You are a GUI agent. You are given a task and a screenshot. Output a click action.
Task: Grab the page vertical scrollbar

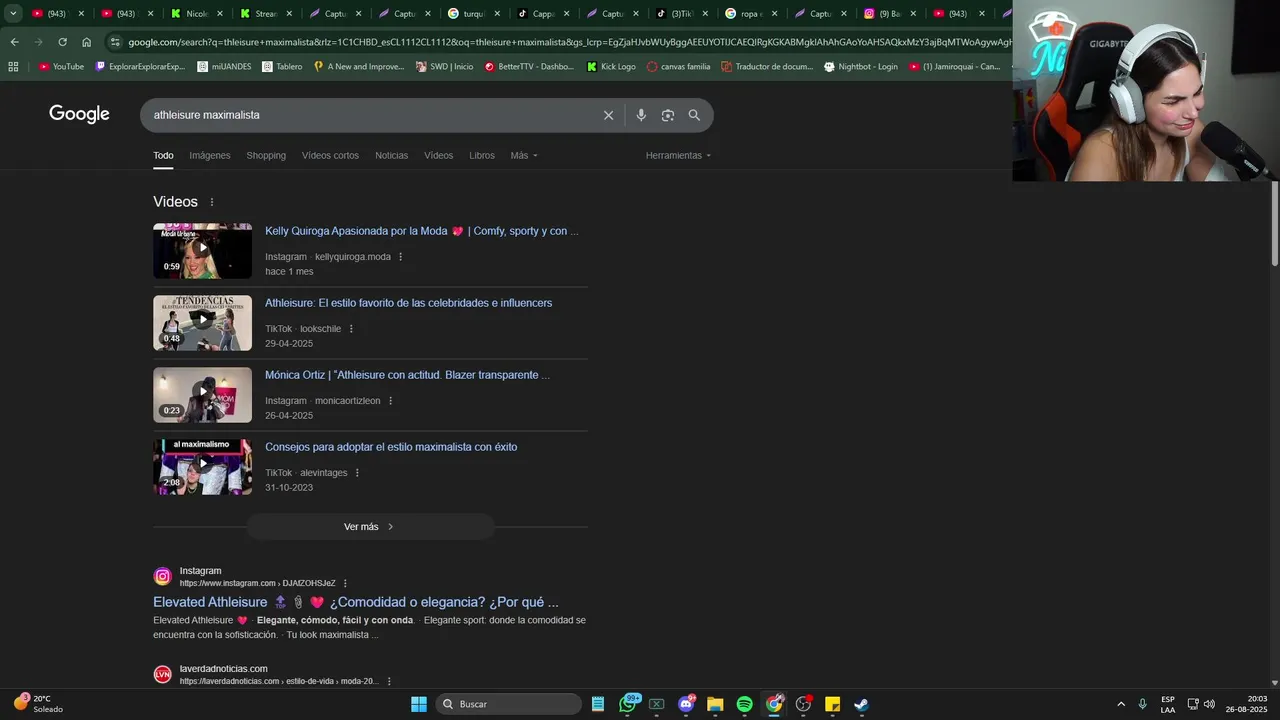click(x=1274, y=223)
